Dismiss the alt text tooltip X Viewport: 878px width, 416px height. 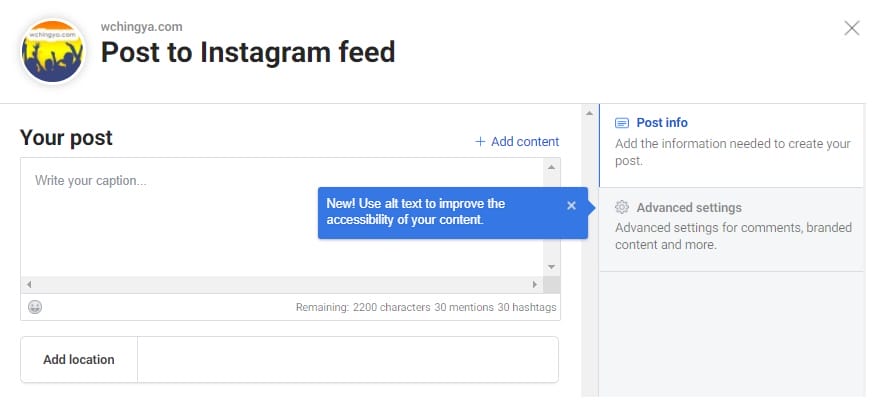pos(571,205)
